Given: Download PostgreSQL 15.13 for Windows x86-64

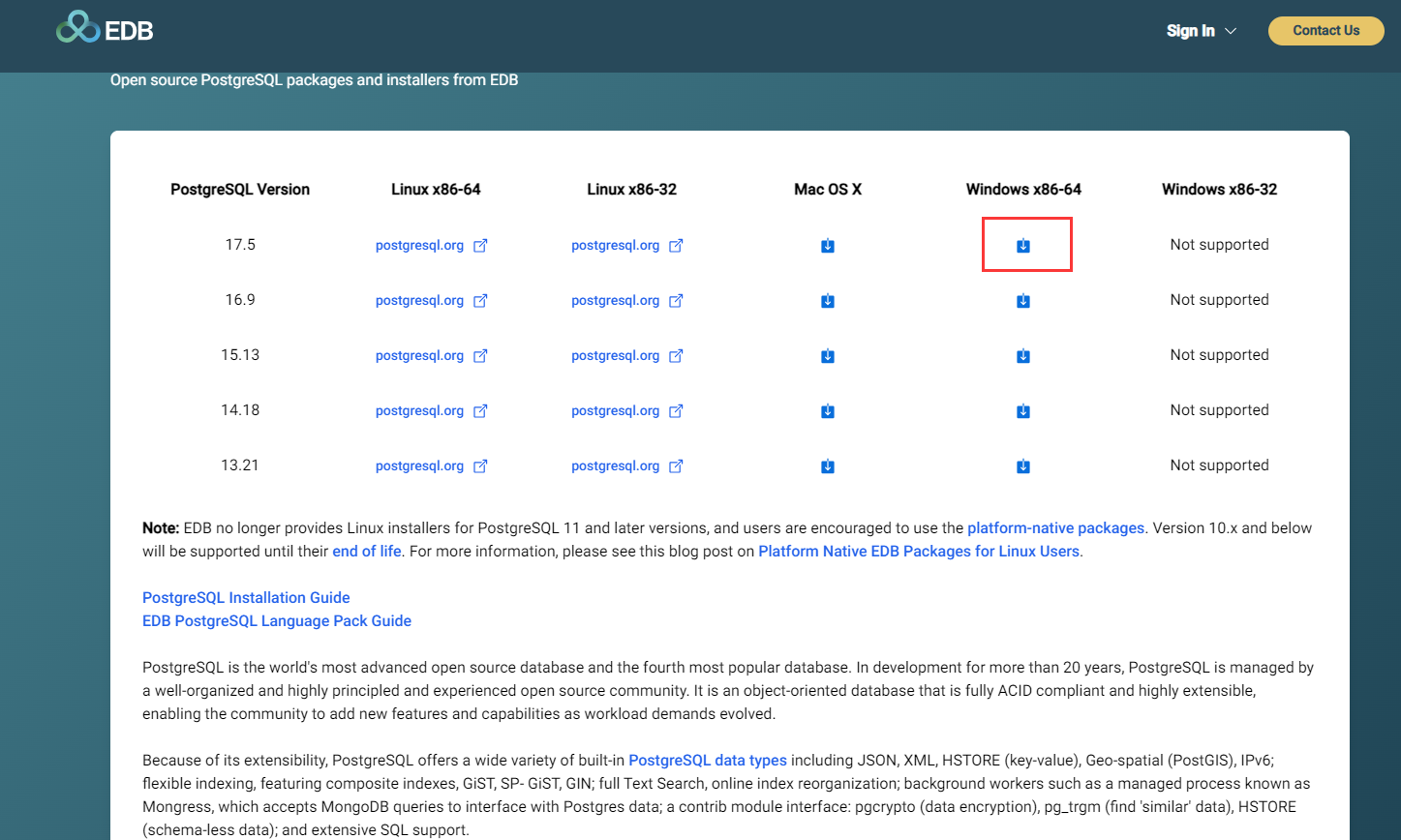Looking at the screenshot, I should click(1023, 356).
